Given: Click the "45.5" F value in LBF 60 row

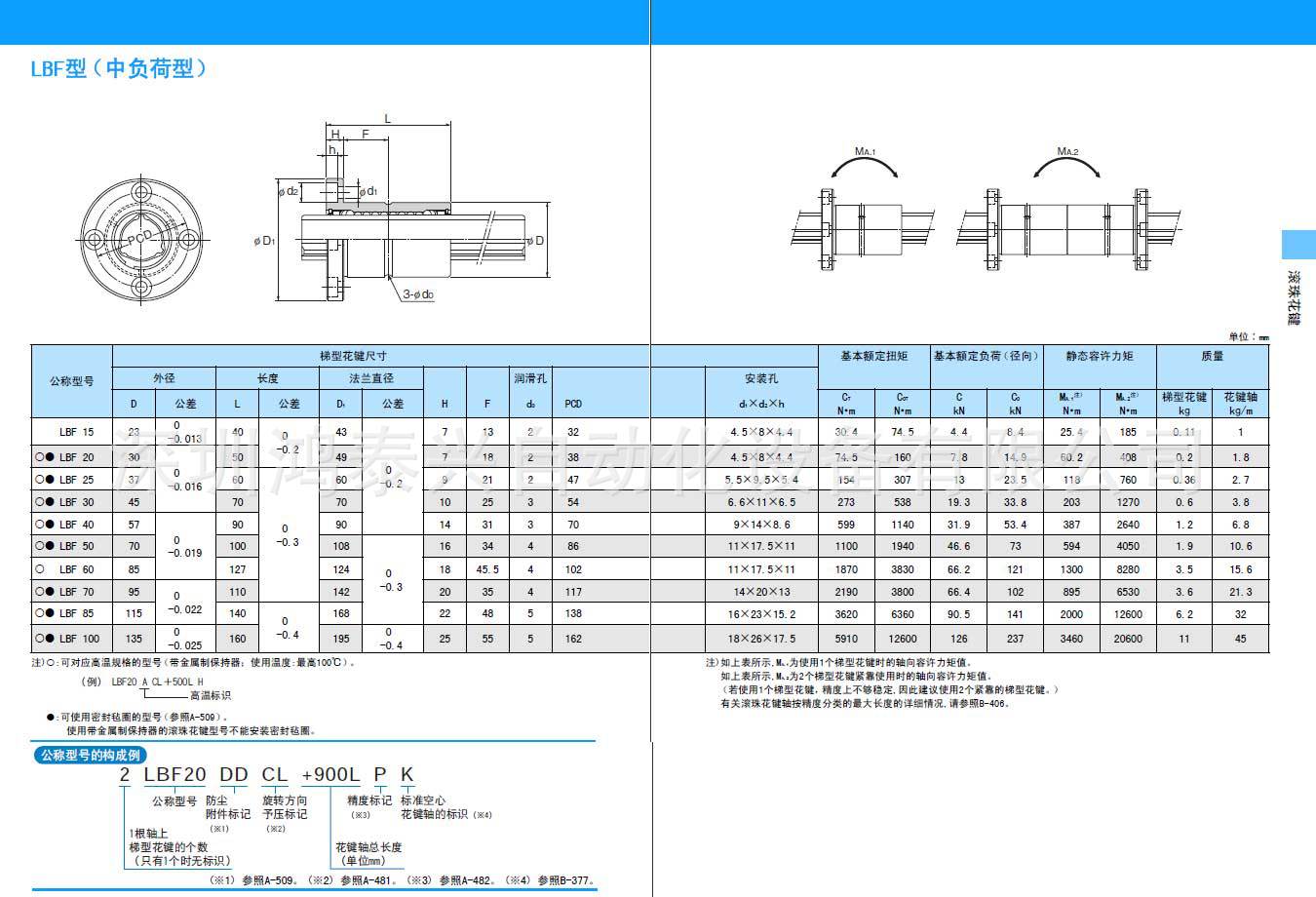Looking at the screenshot, I should click(x=487, y=569).
